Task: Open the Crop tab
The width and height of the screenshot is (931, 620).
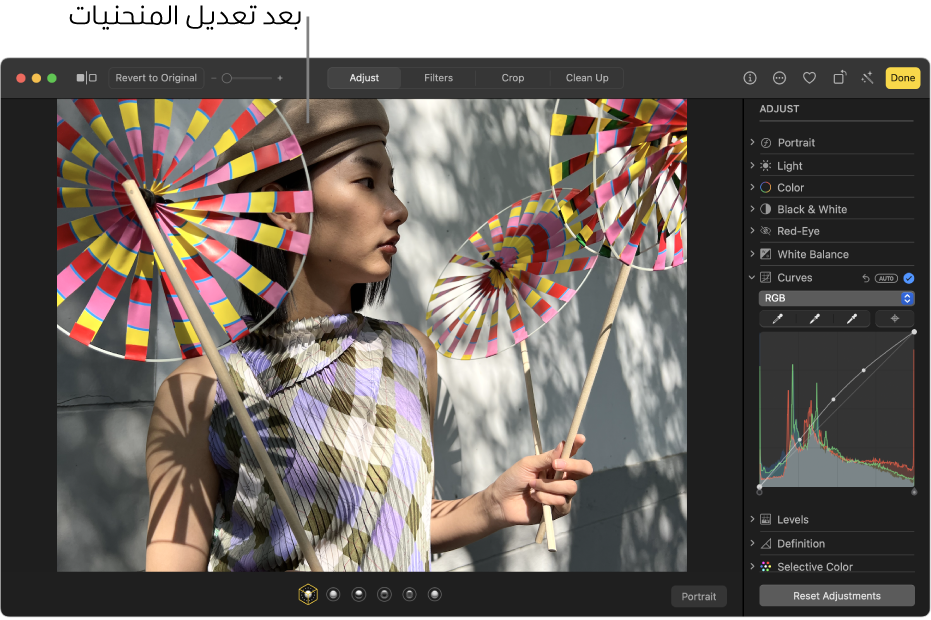Action: (x=512, y=77)
